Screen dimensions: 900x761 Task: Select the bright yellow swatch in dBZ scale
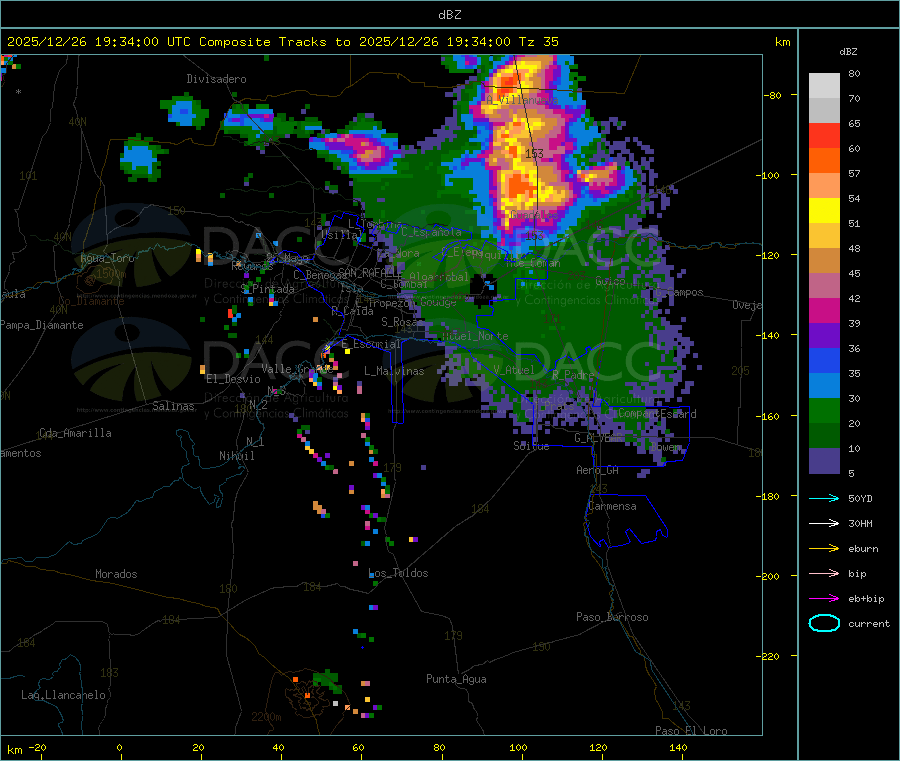(824, 211)
